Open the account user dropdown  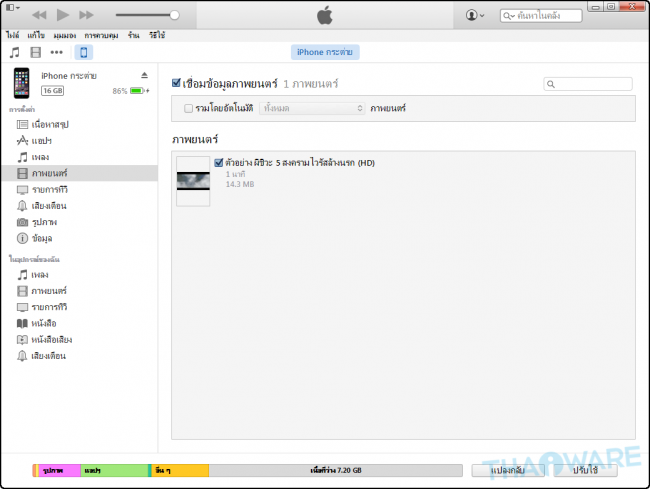pos(475,15)
